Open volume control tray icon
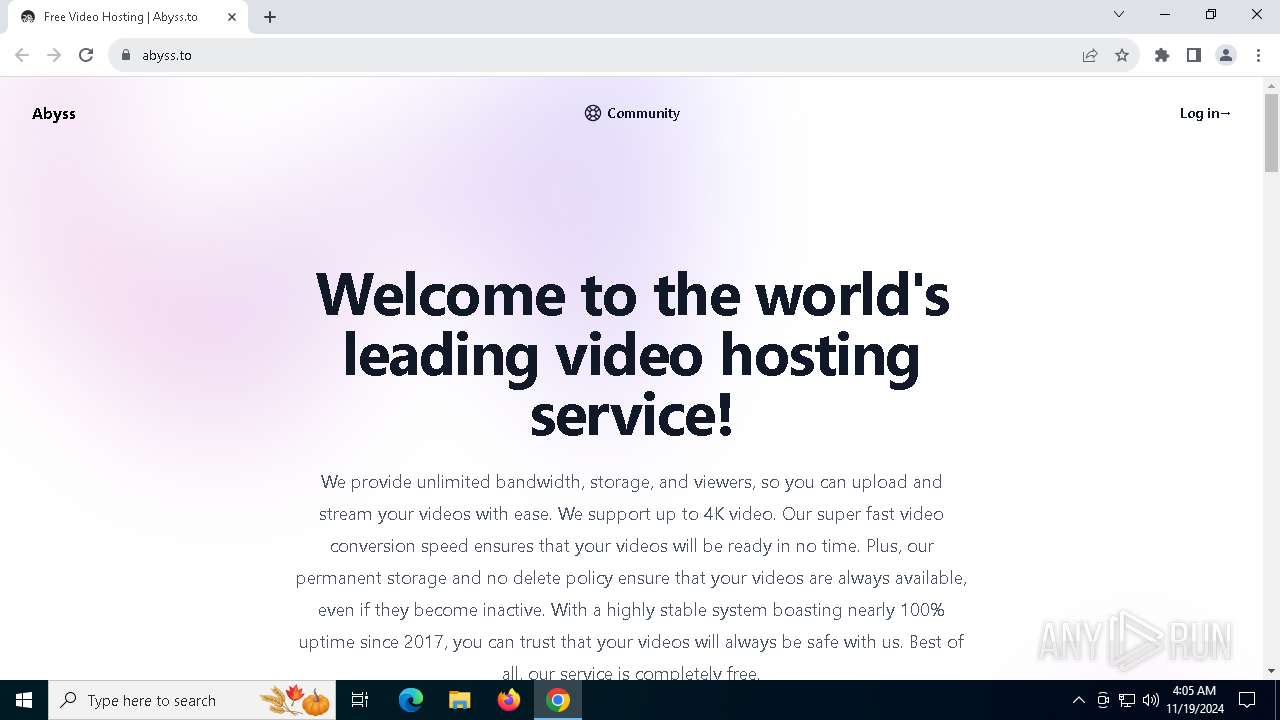The image size is (1280, 720). click(x=1151, y=700)
